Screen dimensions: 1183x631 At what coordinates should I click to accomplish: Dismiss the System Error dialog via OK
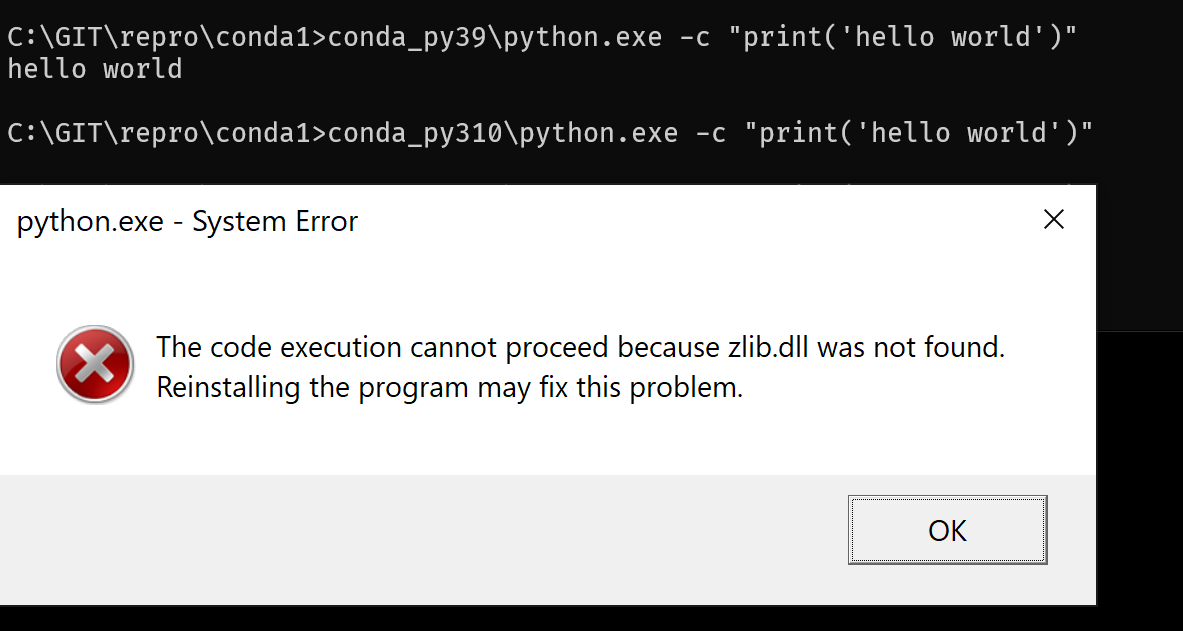946,530
